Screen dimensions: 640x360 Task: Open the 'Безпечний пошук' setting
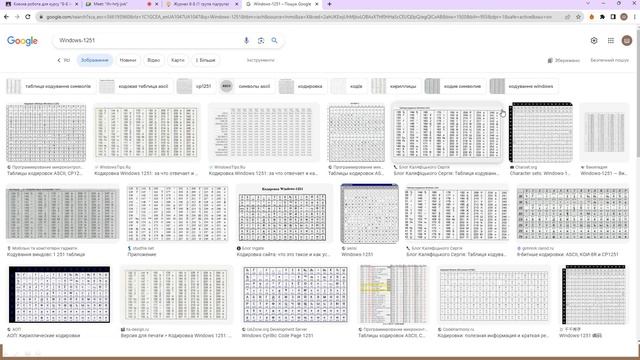[609, 60]
